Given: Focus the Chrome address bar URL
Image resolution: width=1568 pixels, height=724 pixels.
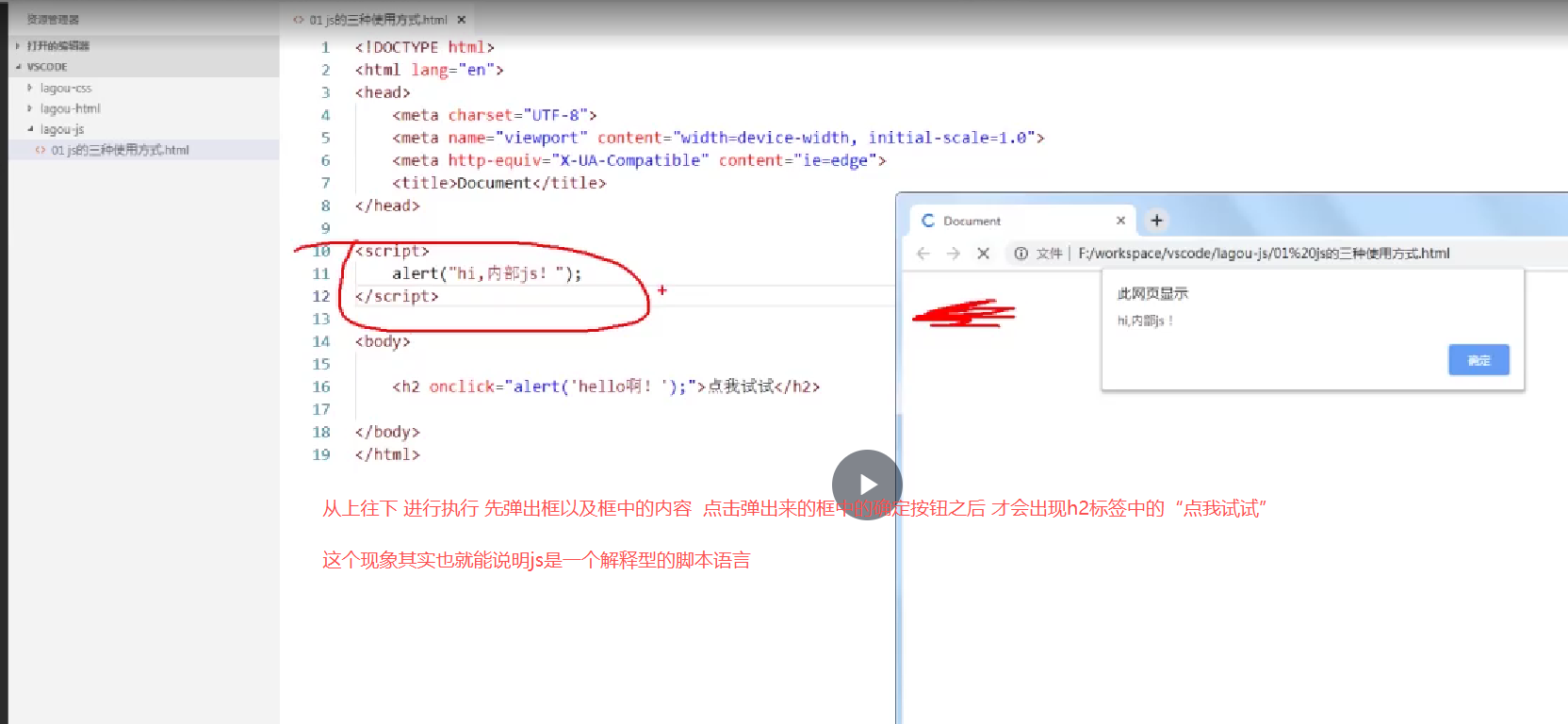Looking at the screenshot, I should click(1264, 253).
